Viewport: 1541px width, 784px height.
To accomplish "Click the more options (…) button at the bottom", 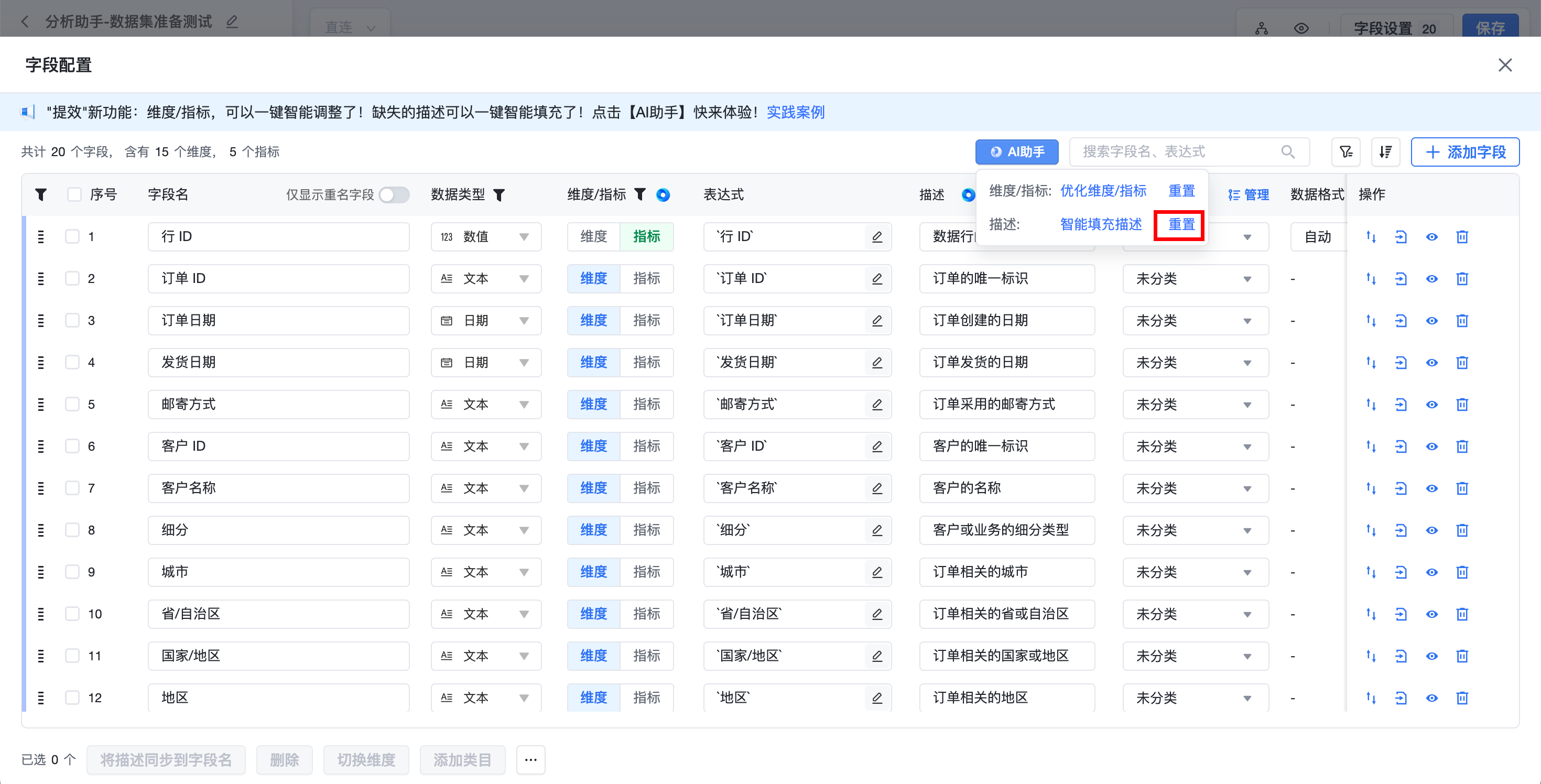I will 530,760.
